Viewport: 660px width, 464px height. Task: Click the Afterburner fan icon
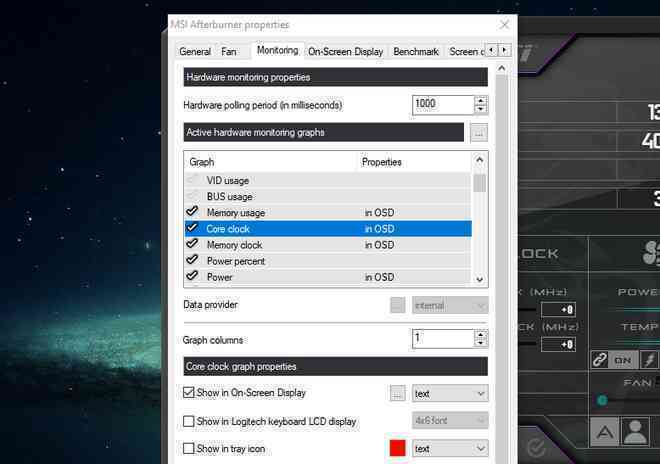(x=651, y=253)
